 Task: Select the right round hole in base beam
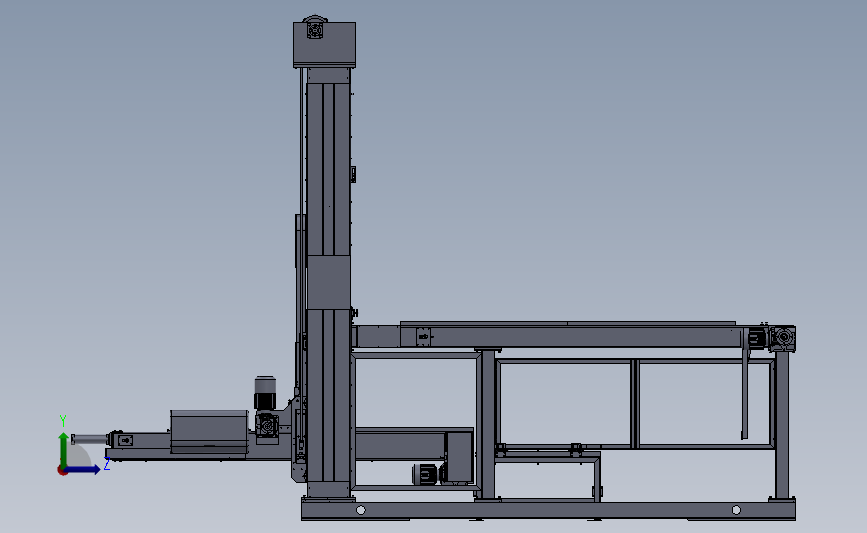click(736, 510)
